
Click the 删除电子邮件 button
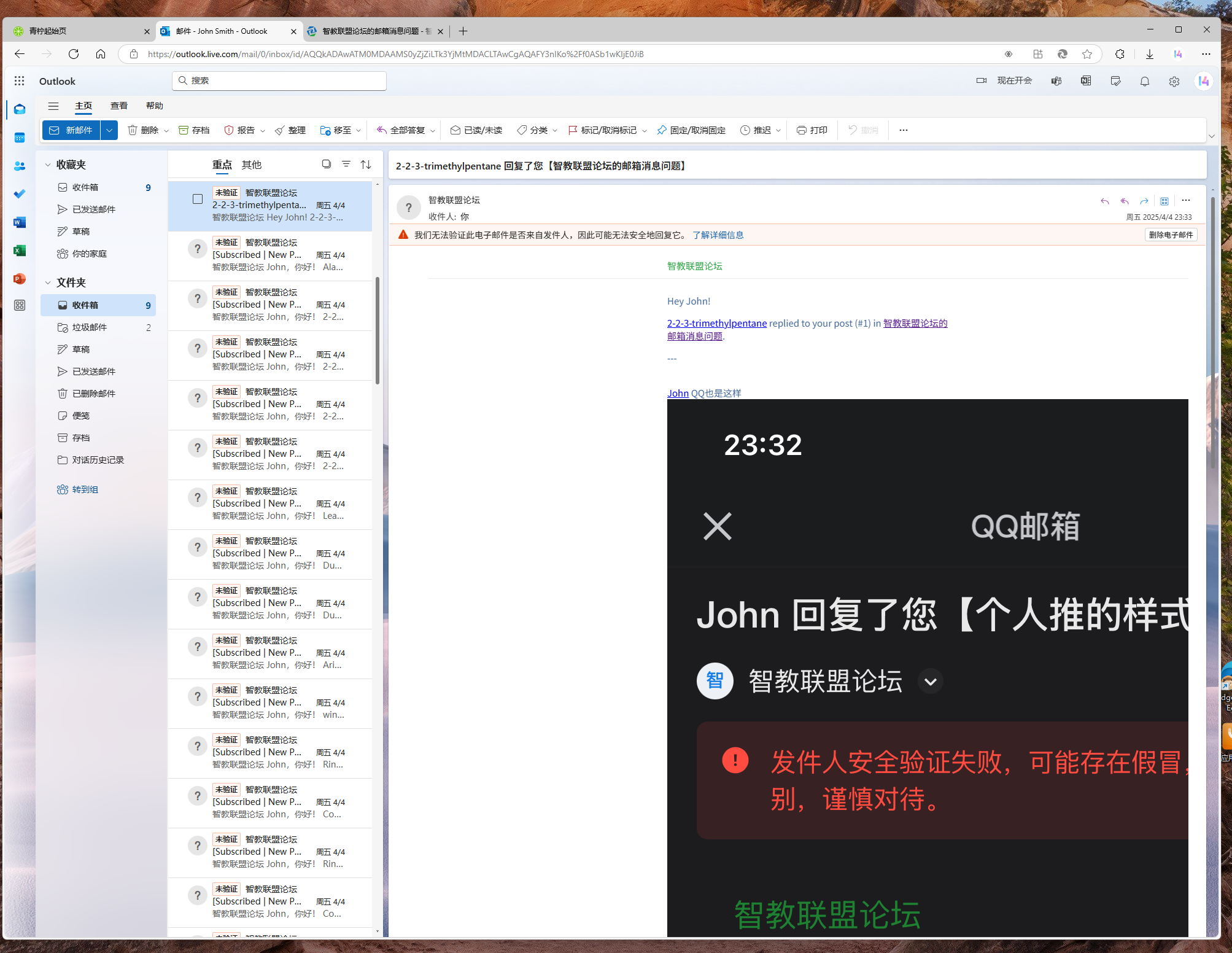pos(1170,235)
